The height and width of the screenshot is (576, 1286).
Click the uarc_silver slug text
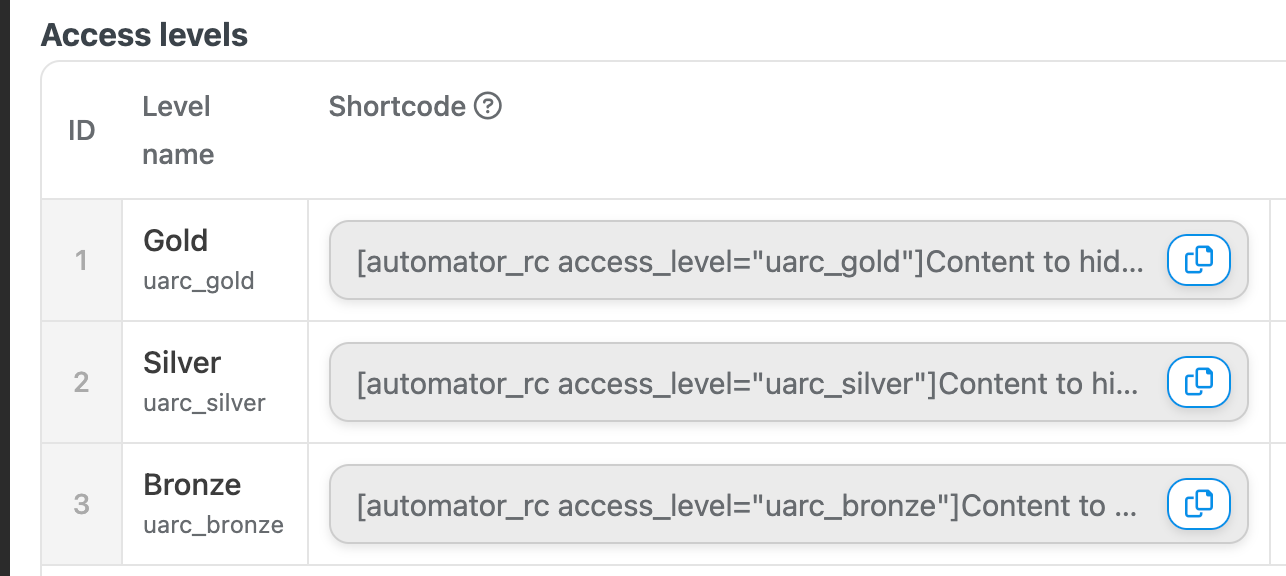[x=205, y=404]
